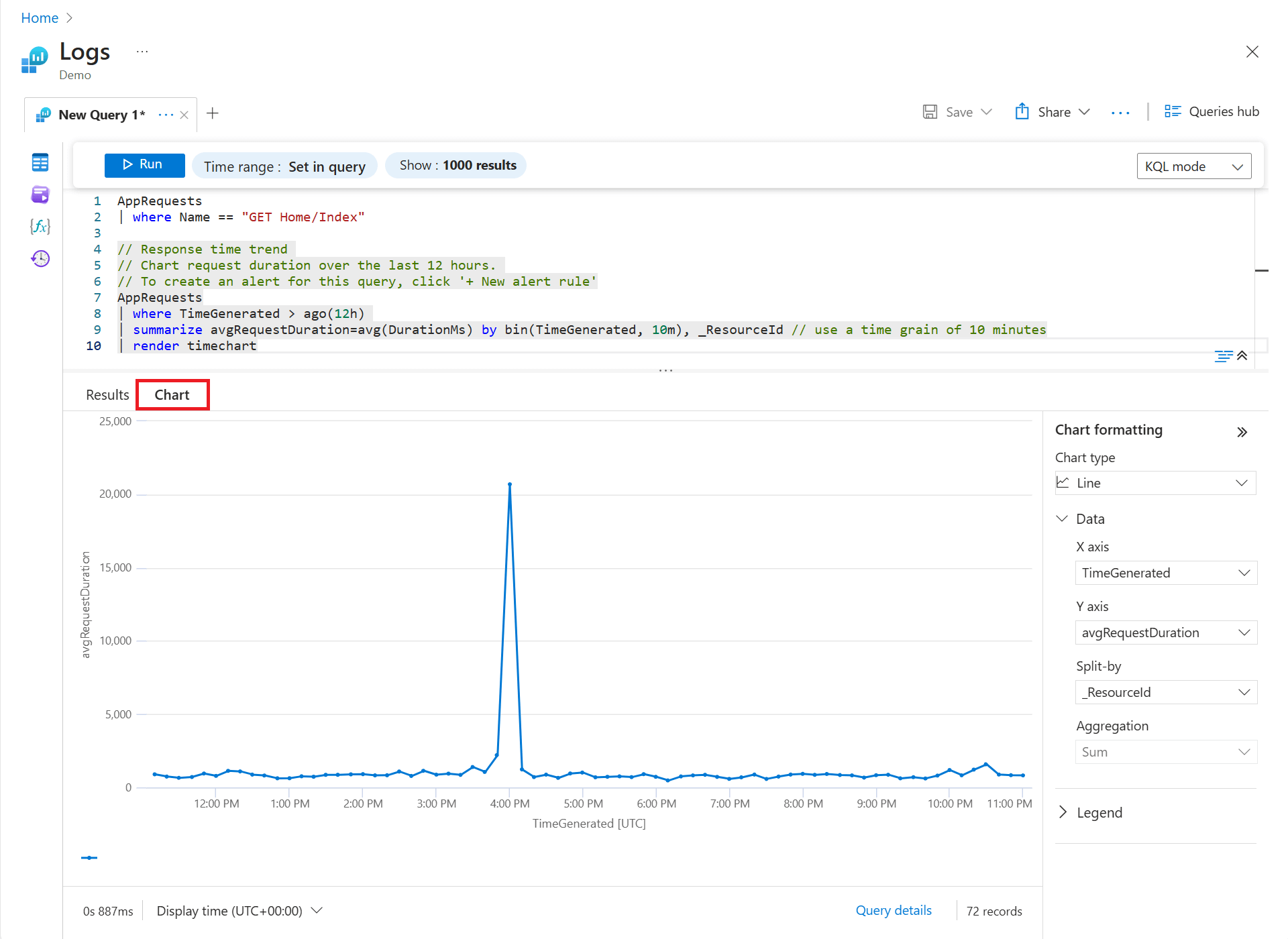This screenshot has width=1288, height=939.
Task: Select the Chart tab
Action: (x=172, y=394)
